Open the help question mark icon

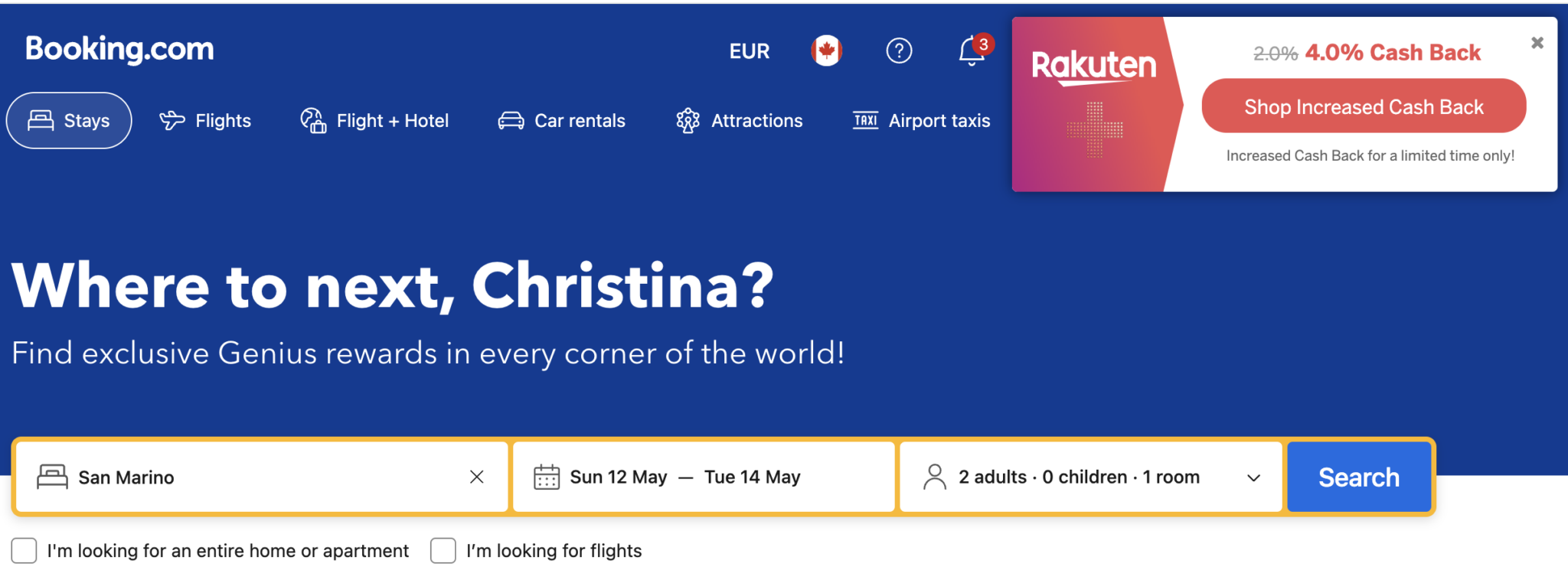point(899,51)
